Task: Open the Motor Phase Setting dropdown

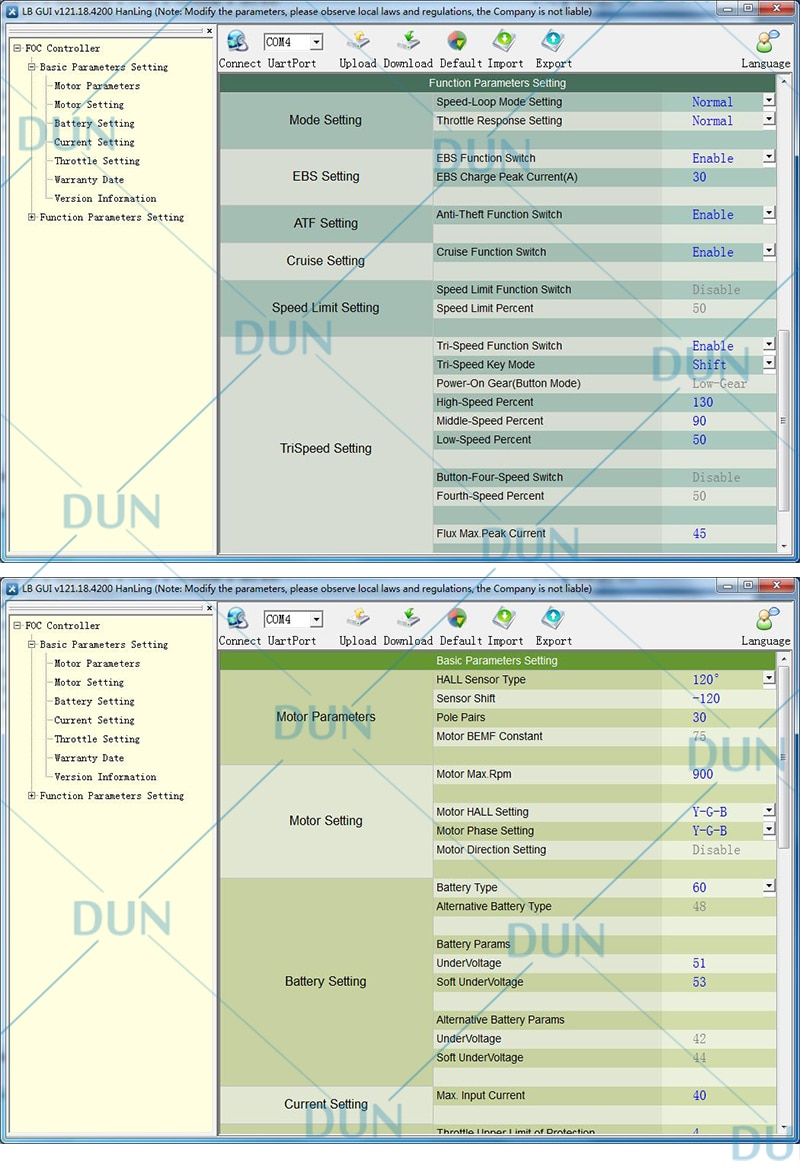Action: pyautogui.click(x=769, y=830)
